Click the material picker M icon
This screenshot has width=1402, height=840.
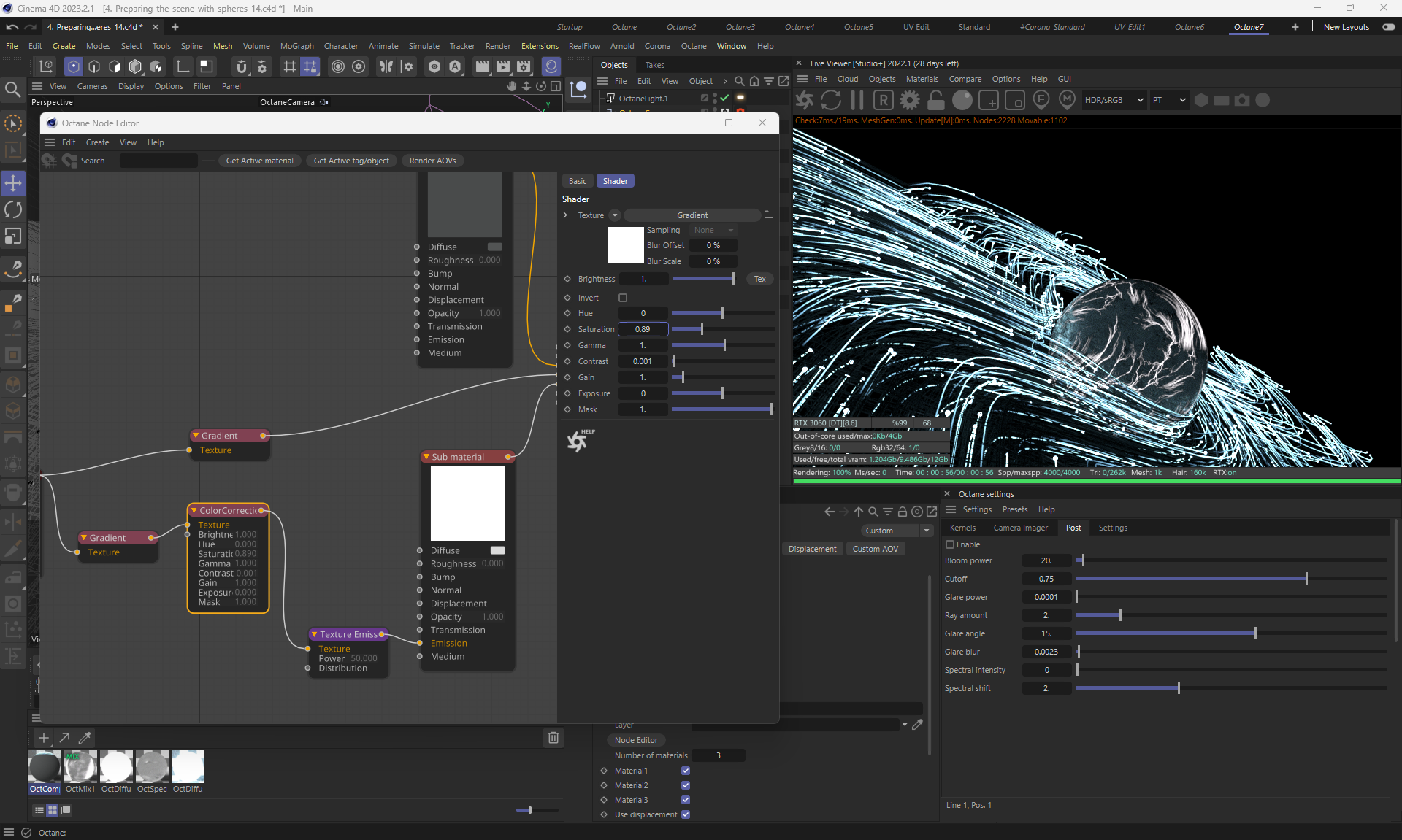pos(1067,100)
